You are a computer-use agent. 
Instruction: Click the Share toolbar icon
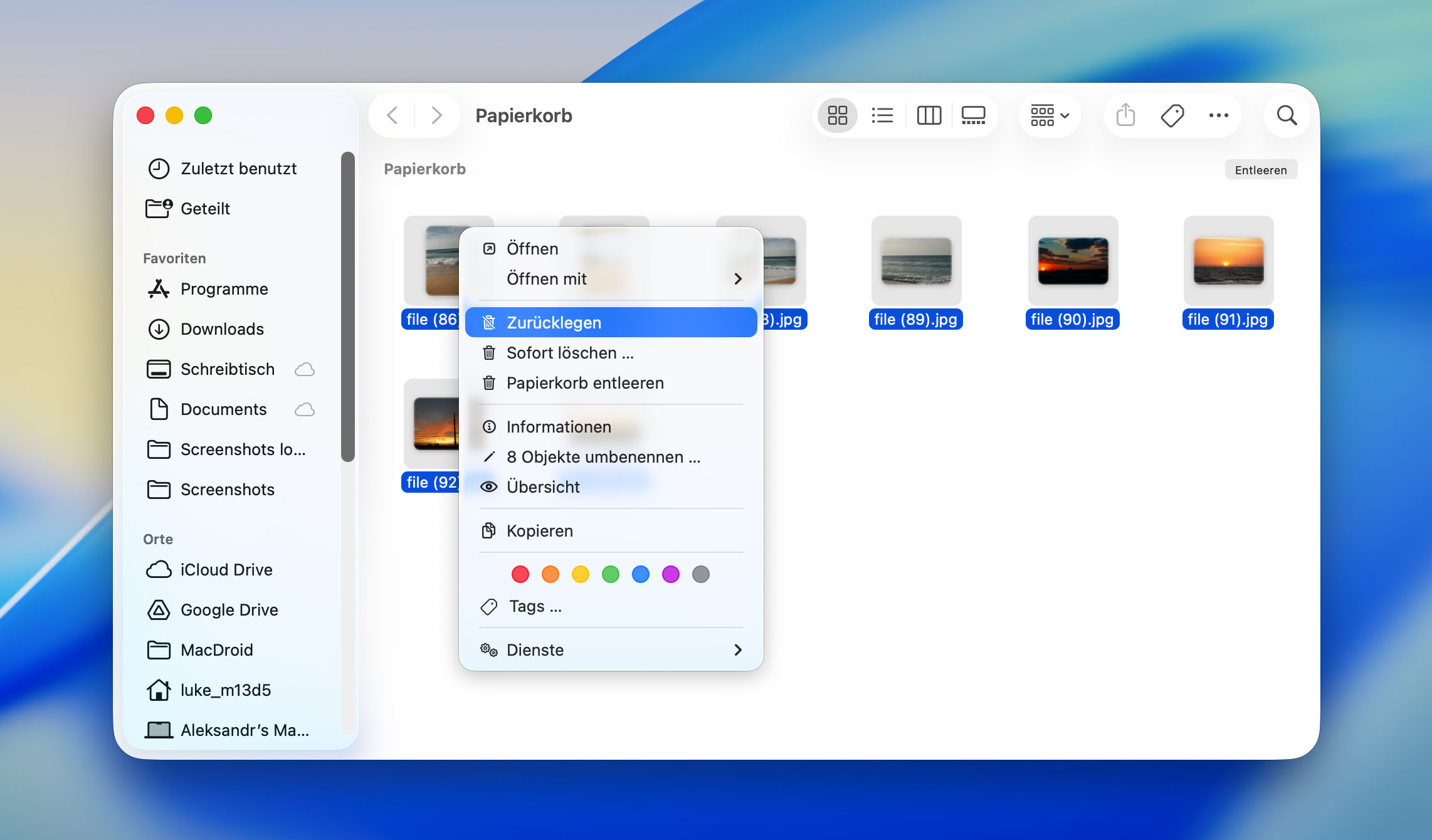coord(1125,115)
